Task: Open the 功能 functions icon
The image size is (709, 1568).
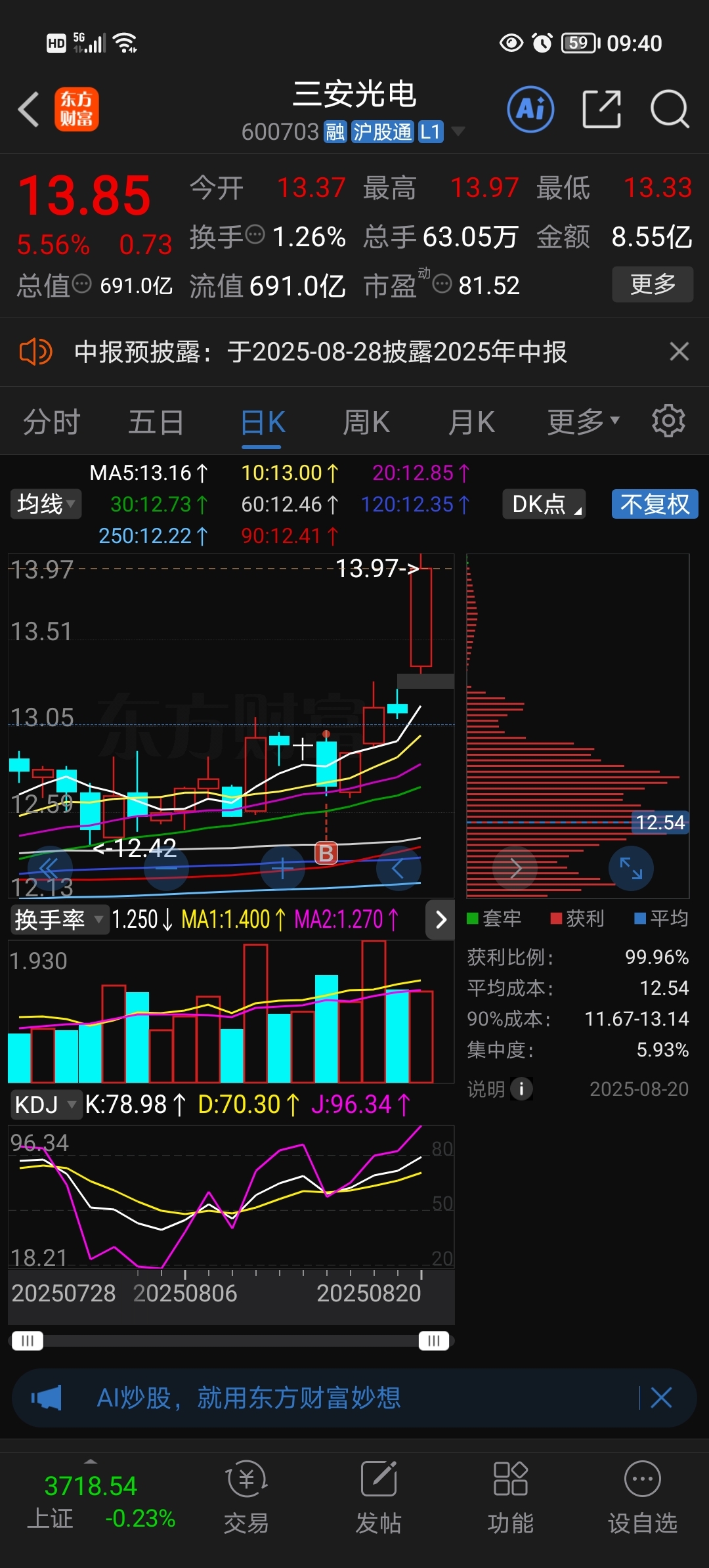Action: (x=511, y=1496)
